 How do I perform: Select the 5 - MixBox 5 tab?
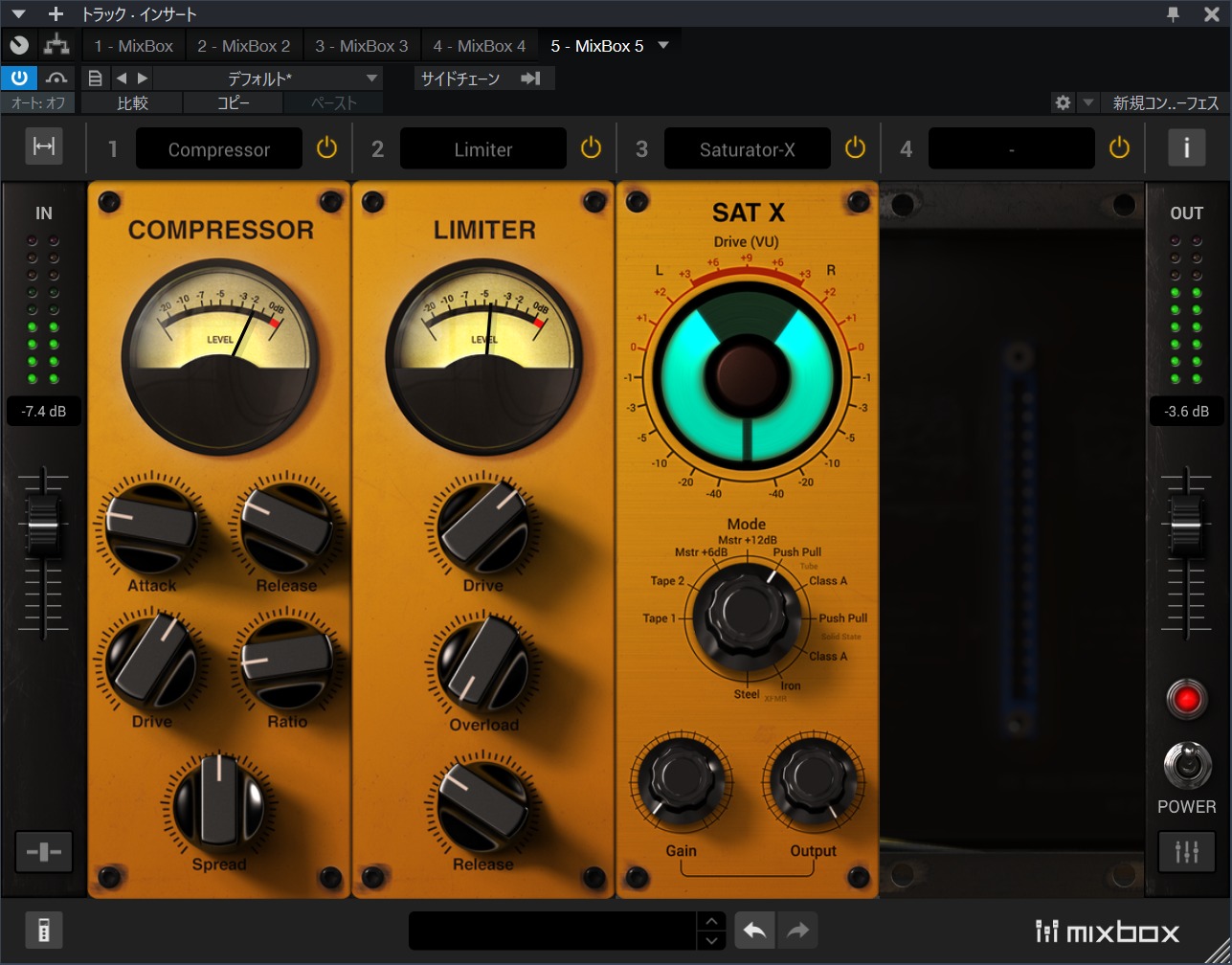(597, 45)
